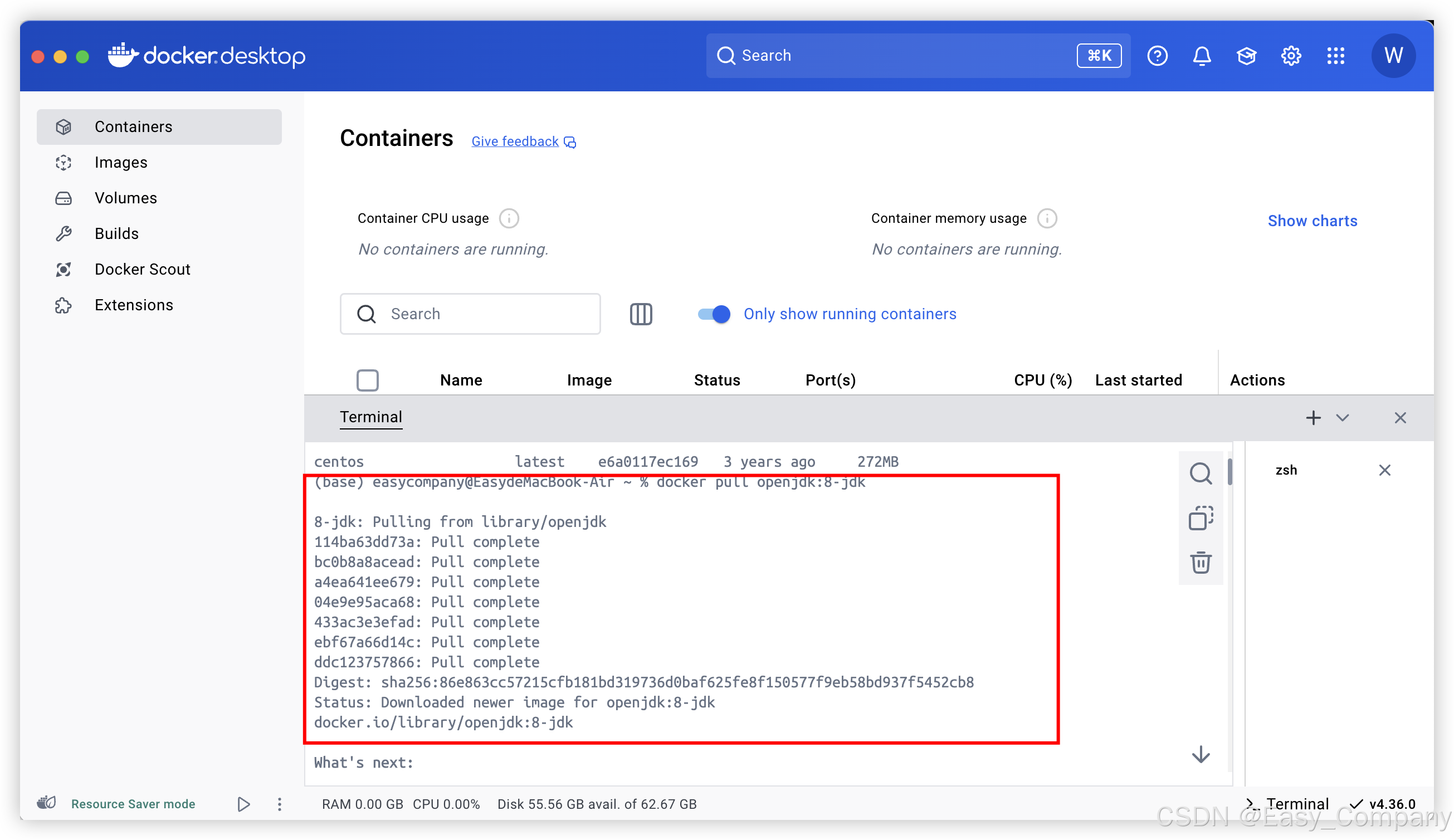Close the Terminal panel
This screenshot has height=840, width=1454.
pyautogui.click(x=1400, y=418)
